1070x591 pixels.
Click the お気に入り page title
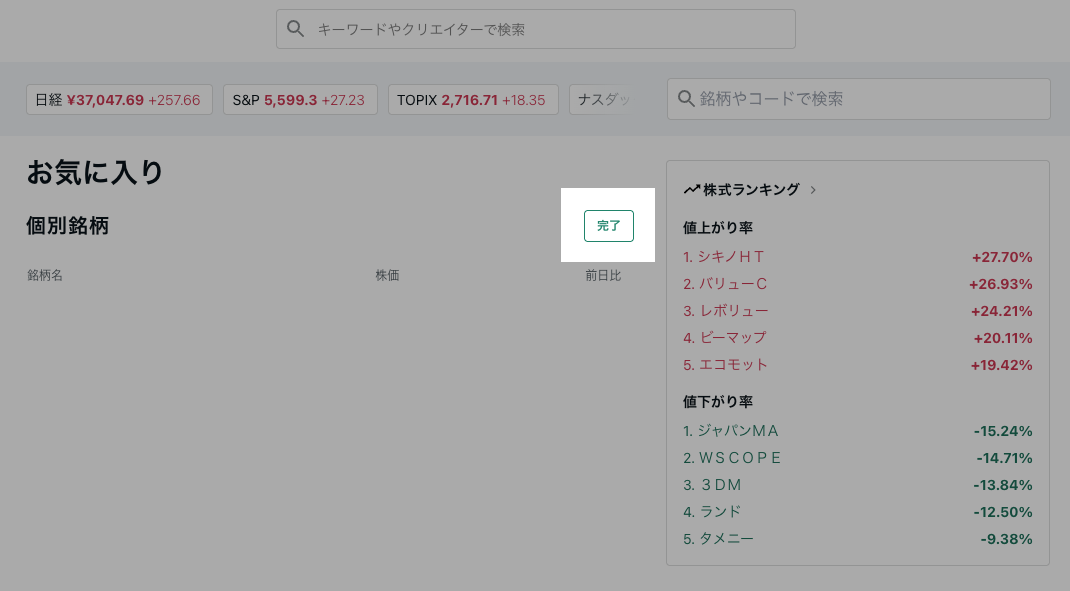95,172
